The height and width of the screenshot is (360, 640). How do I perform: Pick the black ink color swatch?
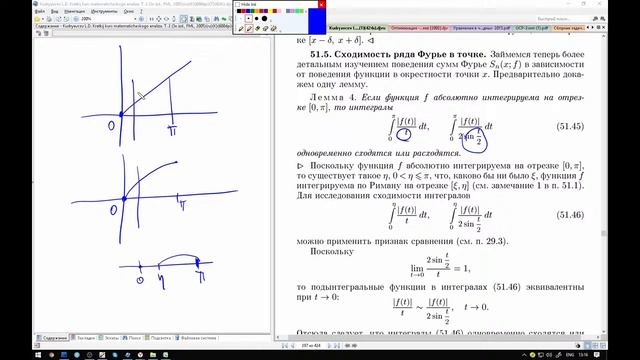coord(239,11)
